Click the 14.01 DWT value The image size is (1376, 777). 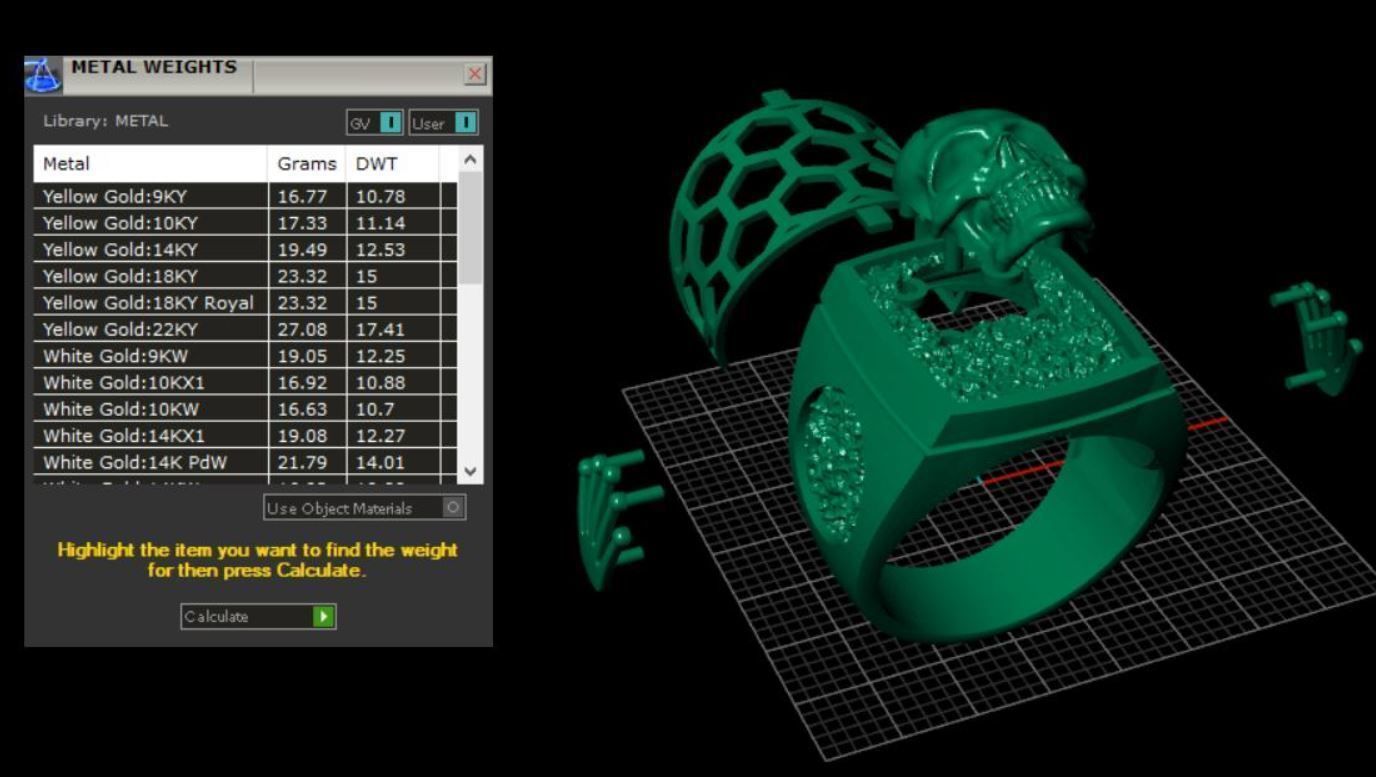click(379, 462)
